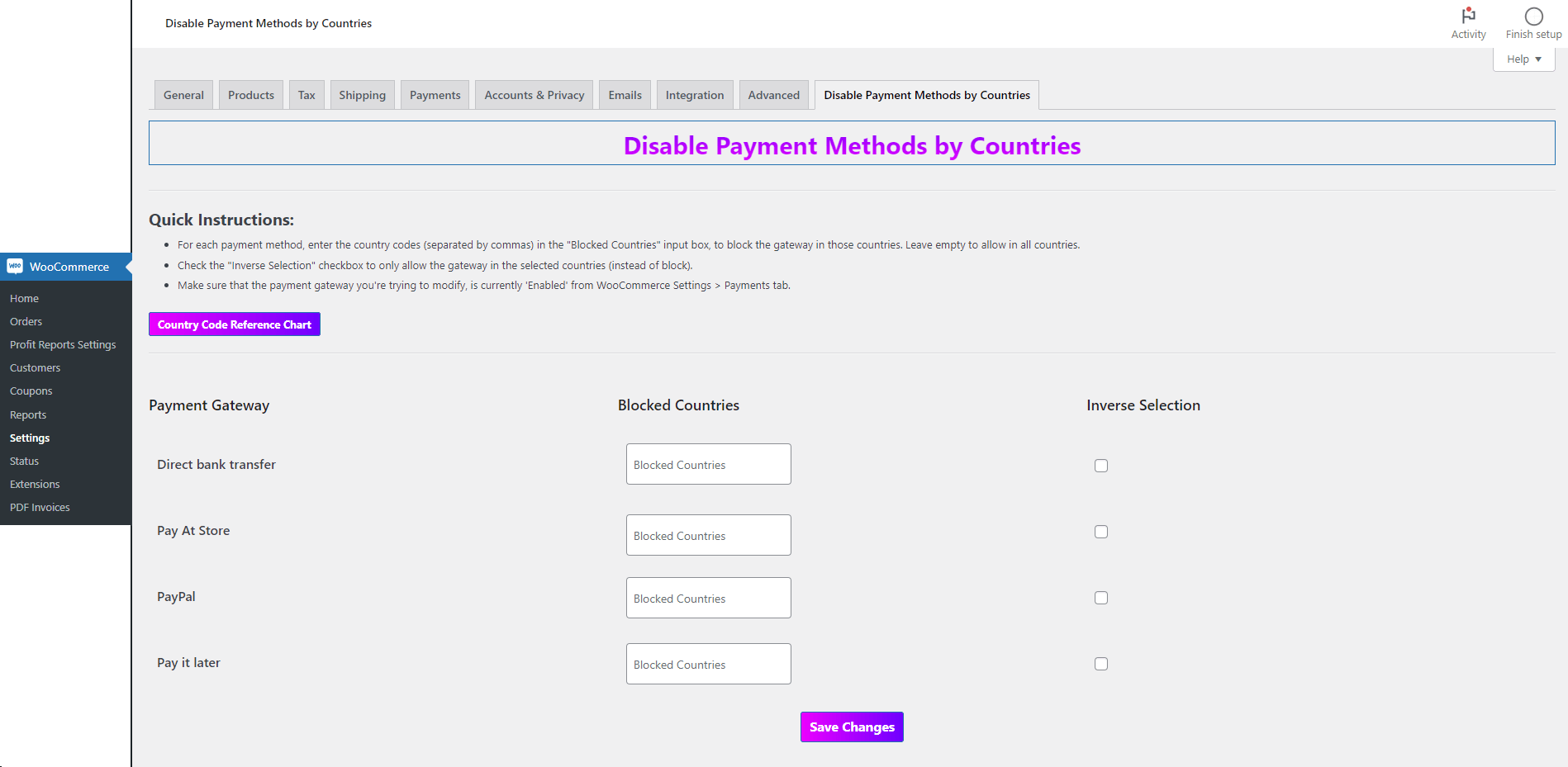Enable Inverse Selection for Pay At Store
The image size is (1568, 767).
1100,531
